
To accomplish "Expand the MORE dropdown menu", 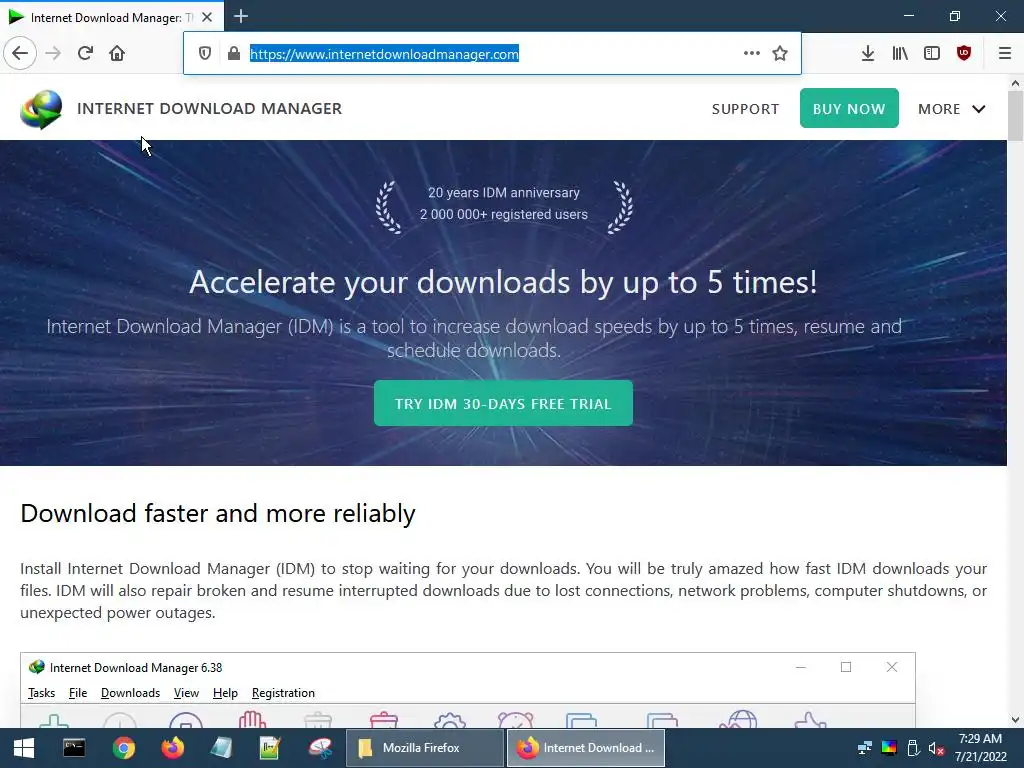I will [952, 109].
